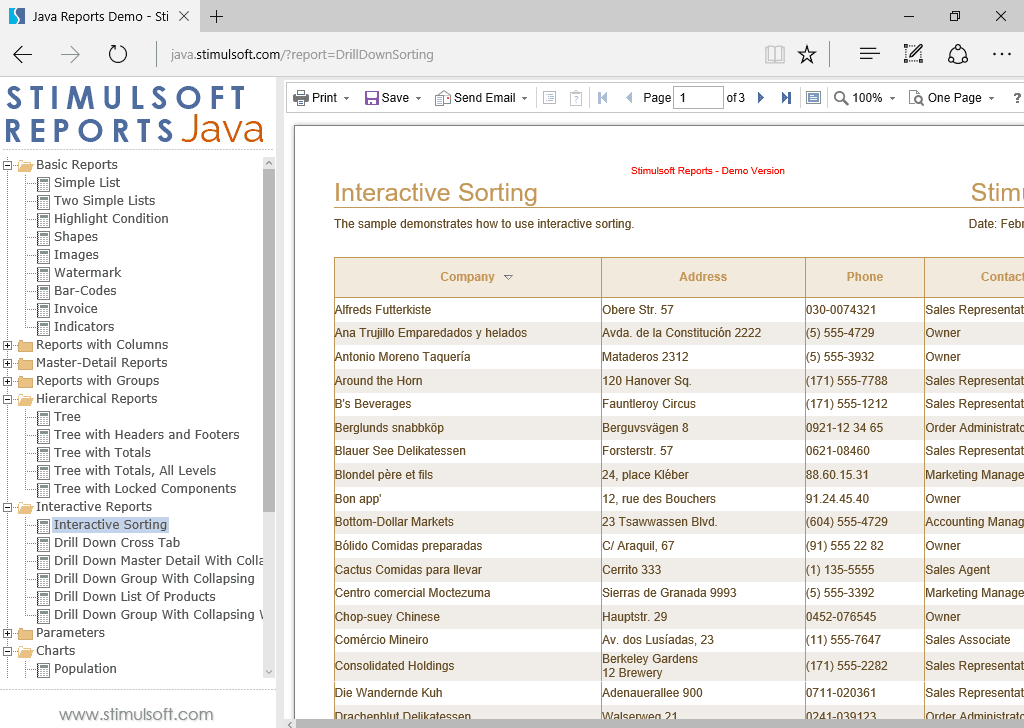
Task: Make a web note icon
Action: [913, 54]
